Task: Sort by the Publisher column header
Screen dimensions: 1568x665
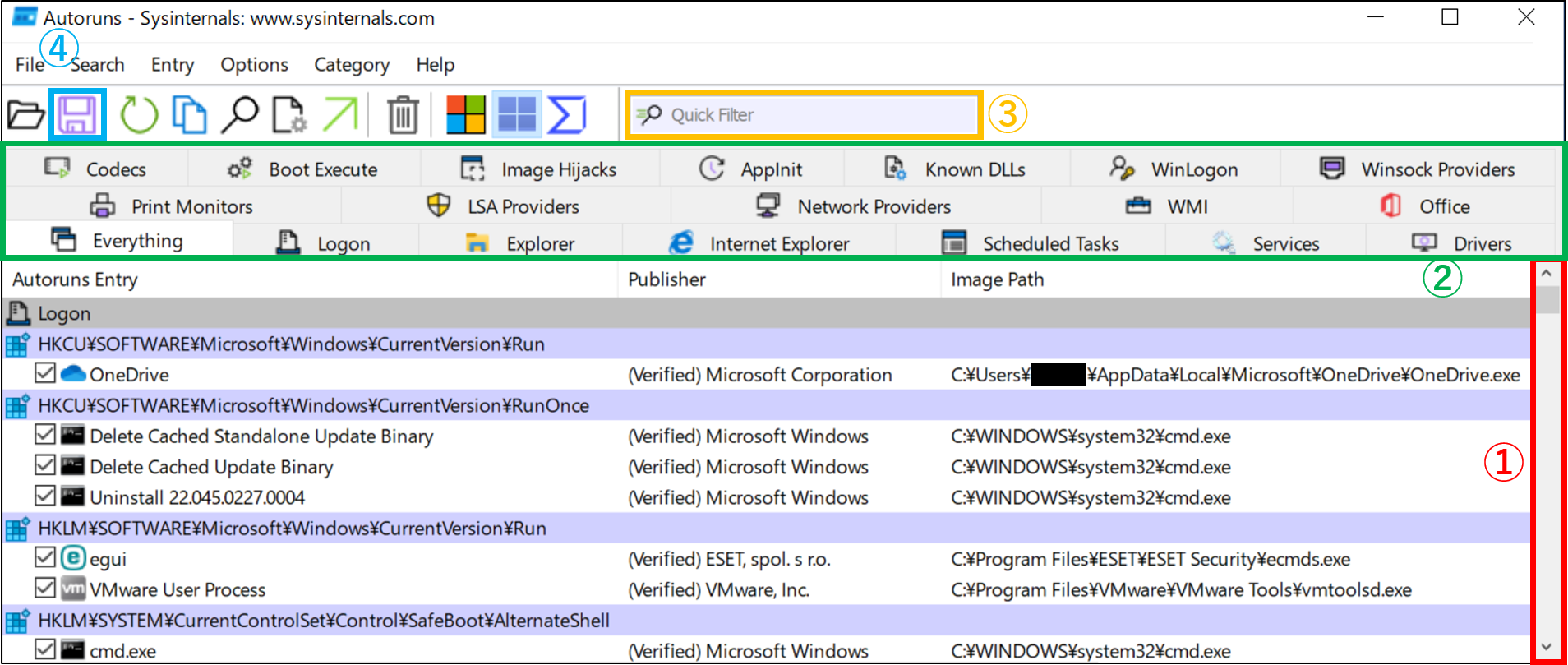Action: click(x=666, y=279)
